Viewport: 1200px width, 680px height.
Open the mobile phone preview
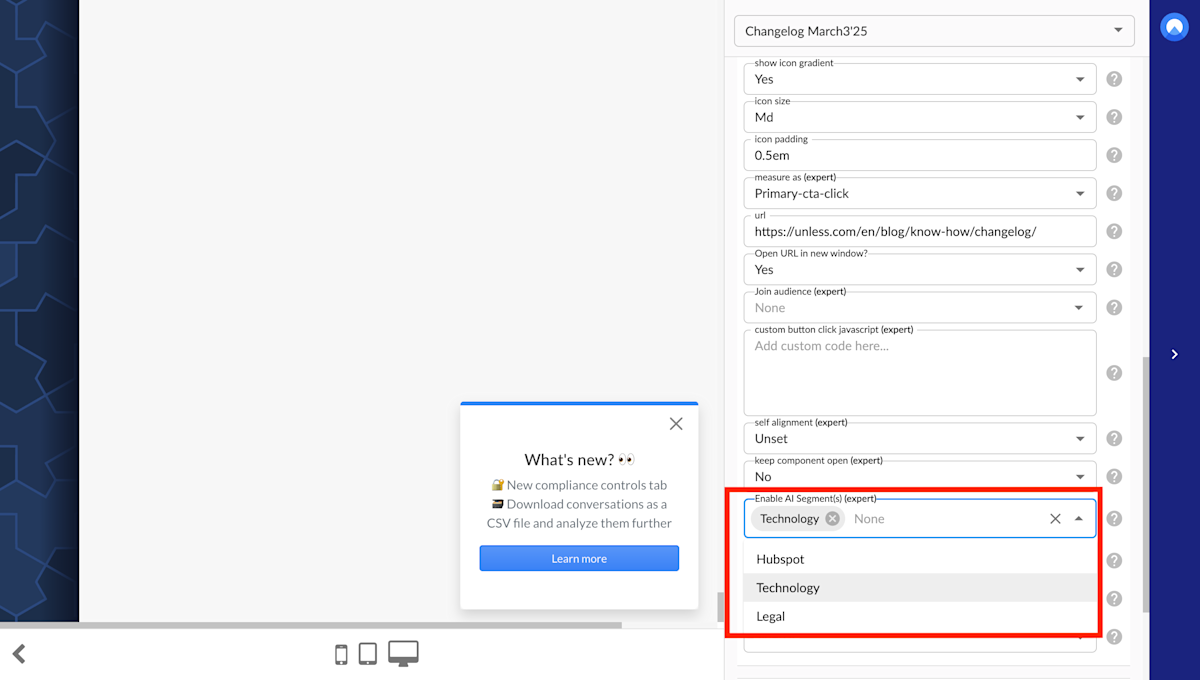point(341,653)
